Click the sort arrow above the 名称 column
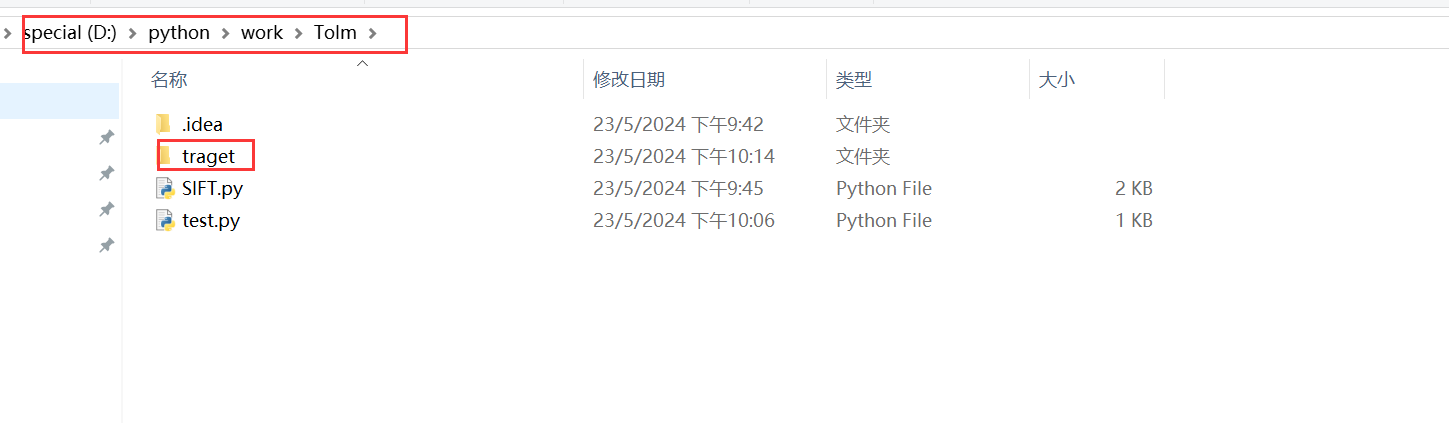Viewport: 1449px width, 423px height. click(363, 64)
